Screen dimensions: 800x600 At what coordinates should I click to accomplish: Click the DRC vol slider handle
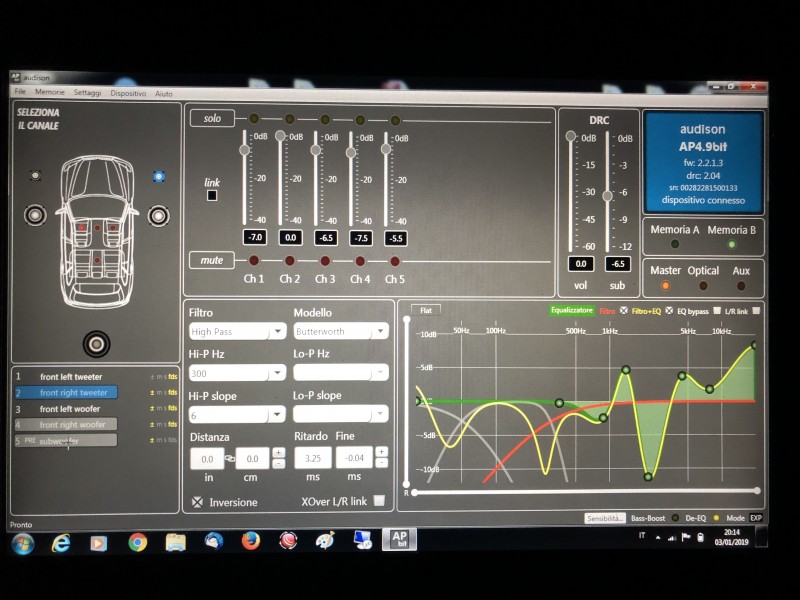[571, 136]
